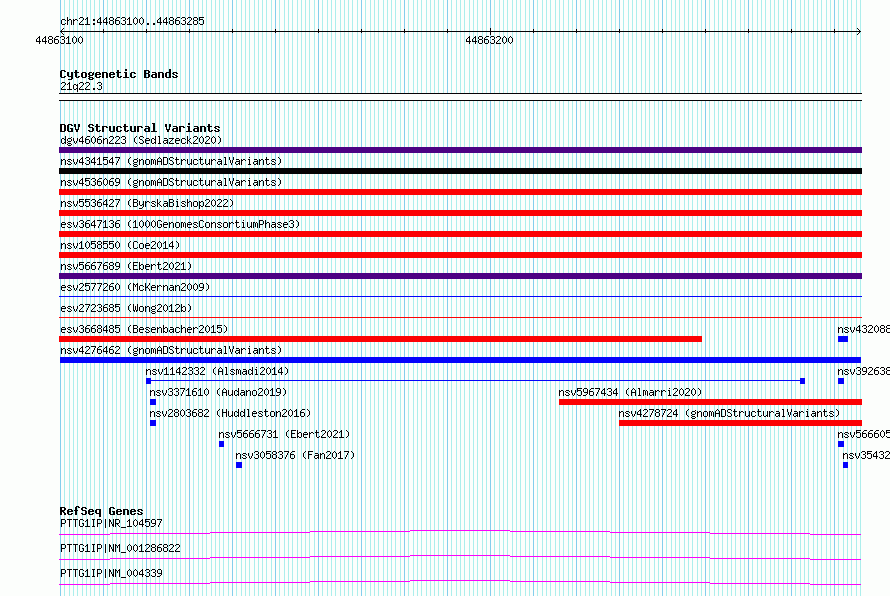Image resolution: width=890 pixels, height=596 pixels.
Task: Click the black bar for nsv4341547
Action: [460, 171]
